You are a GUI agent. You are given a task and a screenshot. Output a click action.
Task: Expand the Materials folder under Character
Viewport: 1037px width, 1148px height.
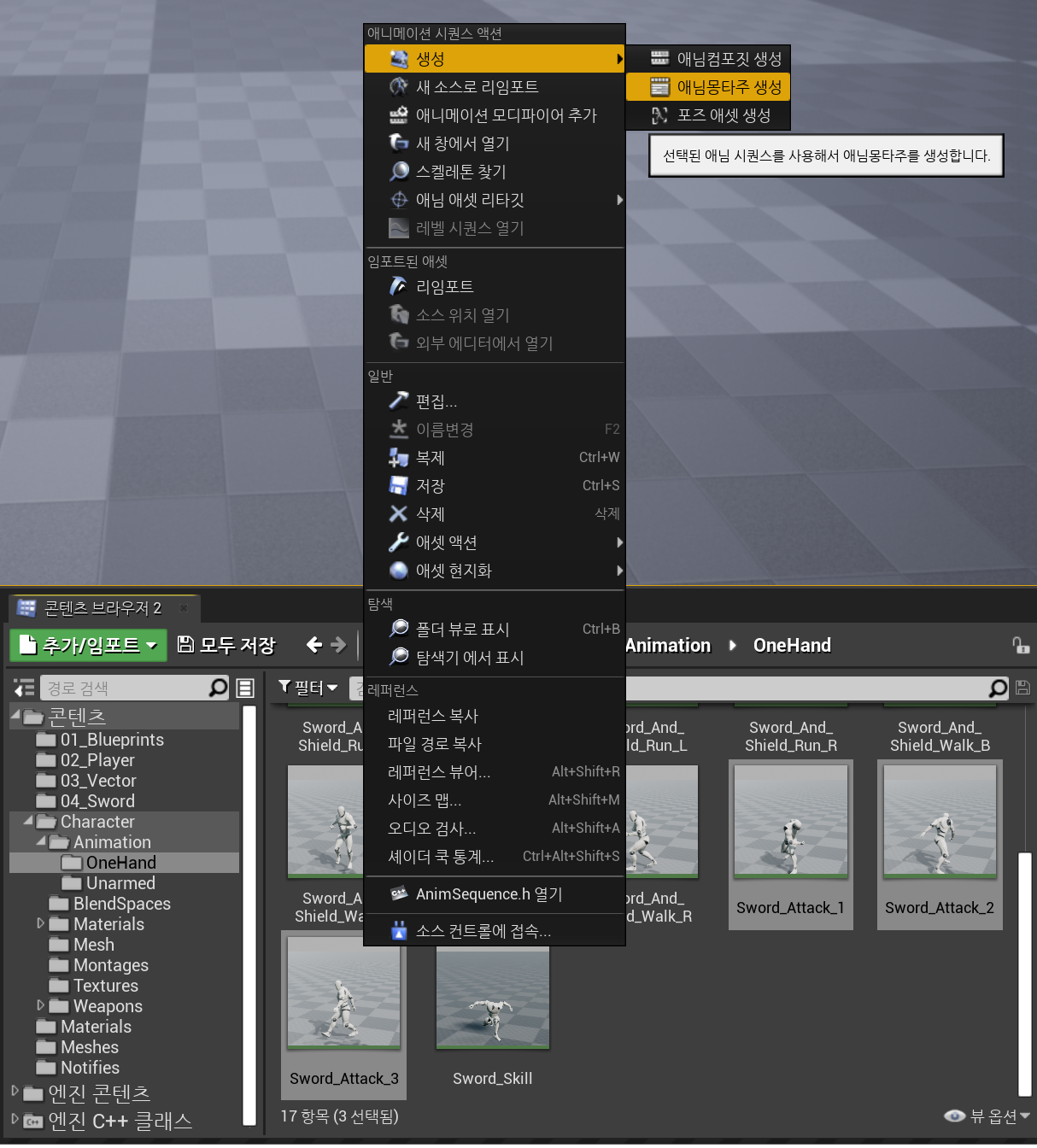pyautogui.click(x=40, y=923)
